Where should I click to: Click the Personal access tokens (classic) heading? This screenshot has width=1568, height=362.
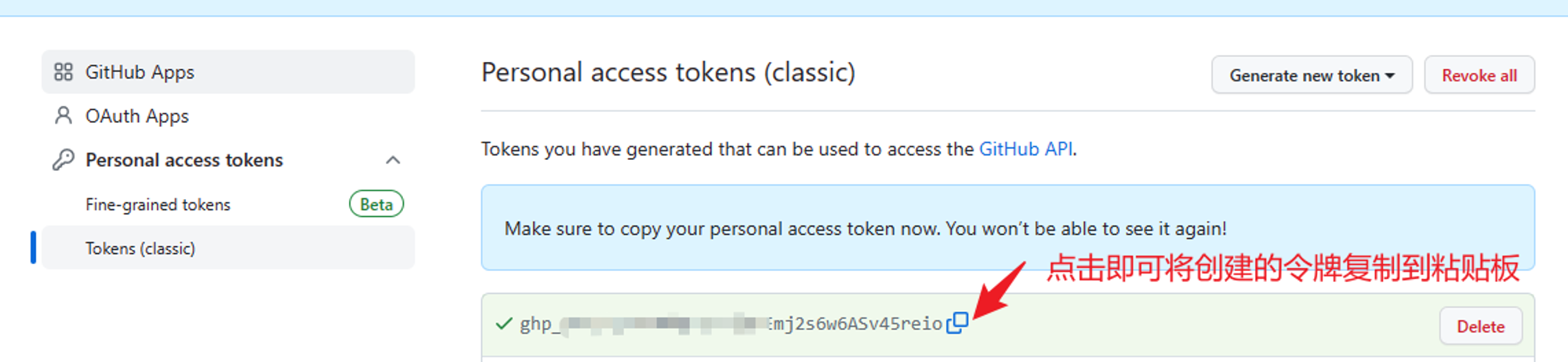[668, 72]
